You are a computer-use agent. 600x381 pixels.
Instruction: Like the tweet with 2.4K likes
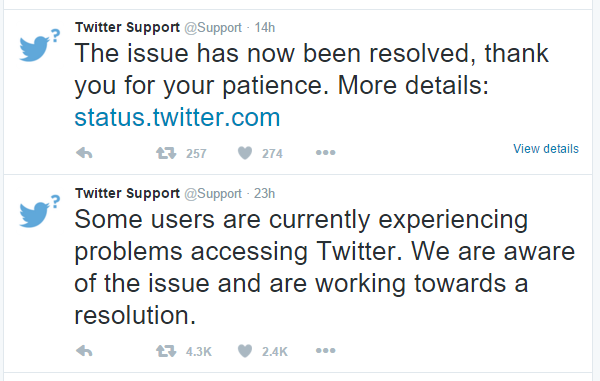click(245, 350)
